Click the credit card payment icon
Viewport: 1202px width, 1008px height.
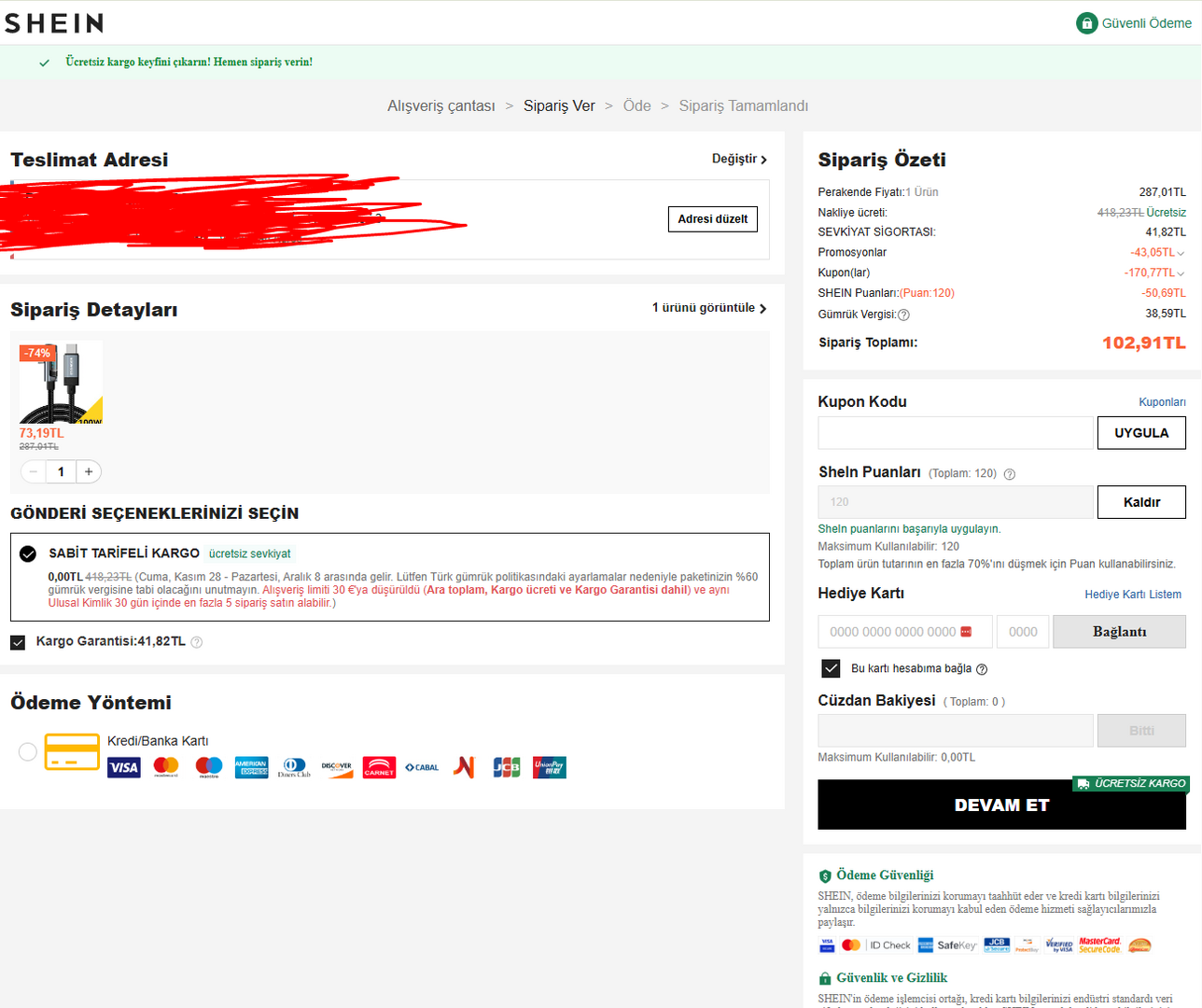(x=72, y=752)
